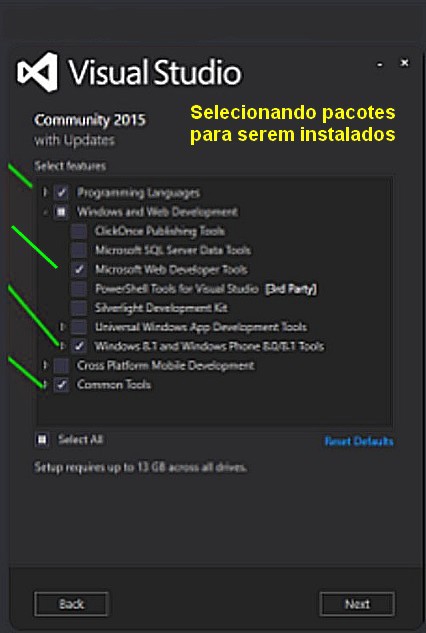
Task: Check ClickOnce Publishing Tools checkbox
Action: (x=79, y=231)
